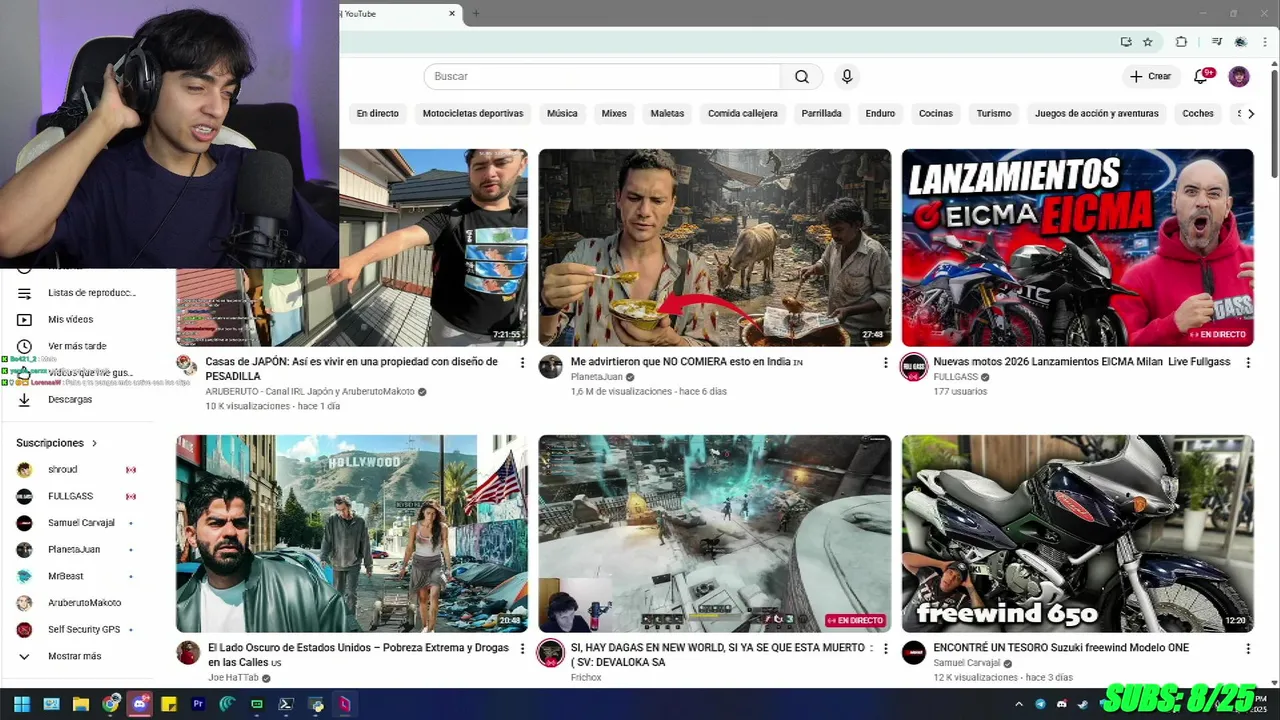1280x720 pixels.
Task: Open YouTube account avatar menu
Action: click(1239, 77)
